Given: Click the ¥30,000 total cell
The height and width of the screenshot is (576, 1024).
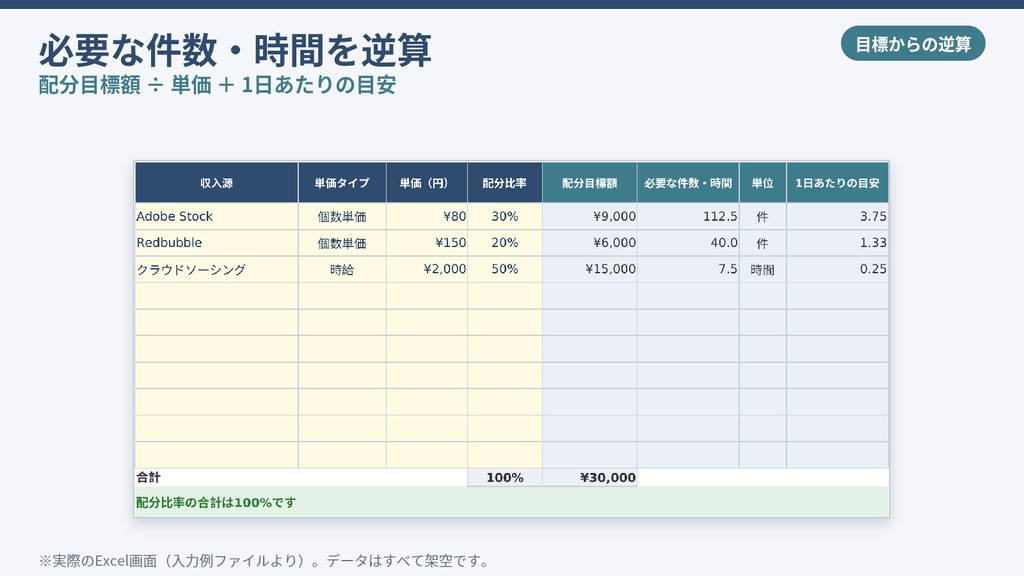Looking at the screenshot, I should 590,477.
